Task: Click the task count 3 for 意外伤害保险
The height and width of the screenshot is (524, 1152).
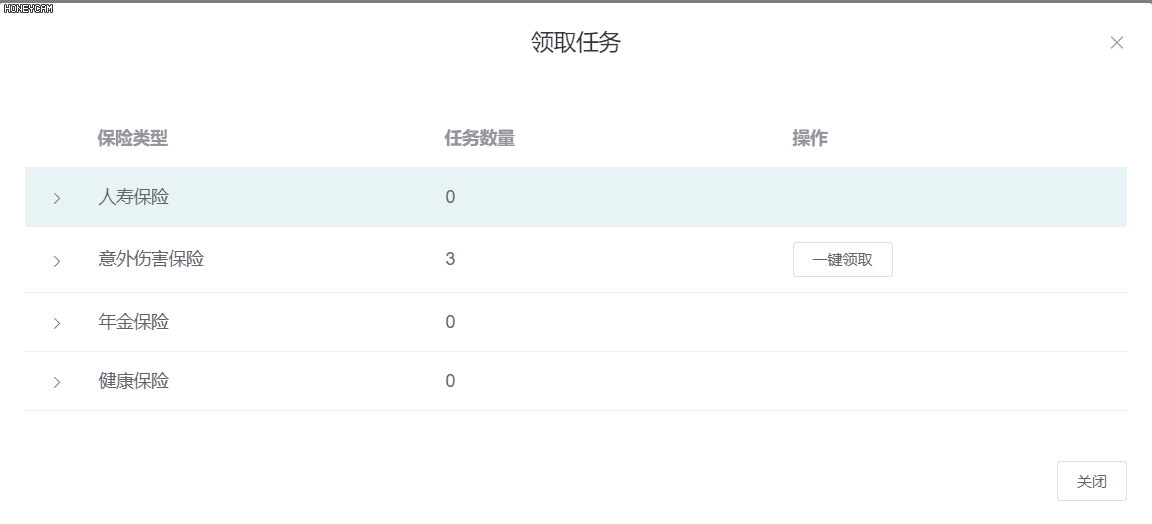Action: [450, 259]
